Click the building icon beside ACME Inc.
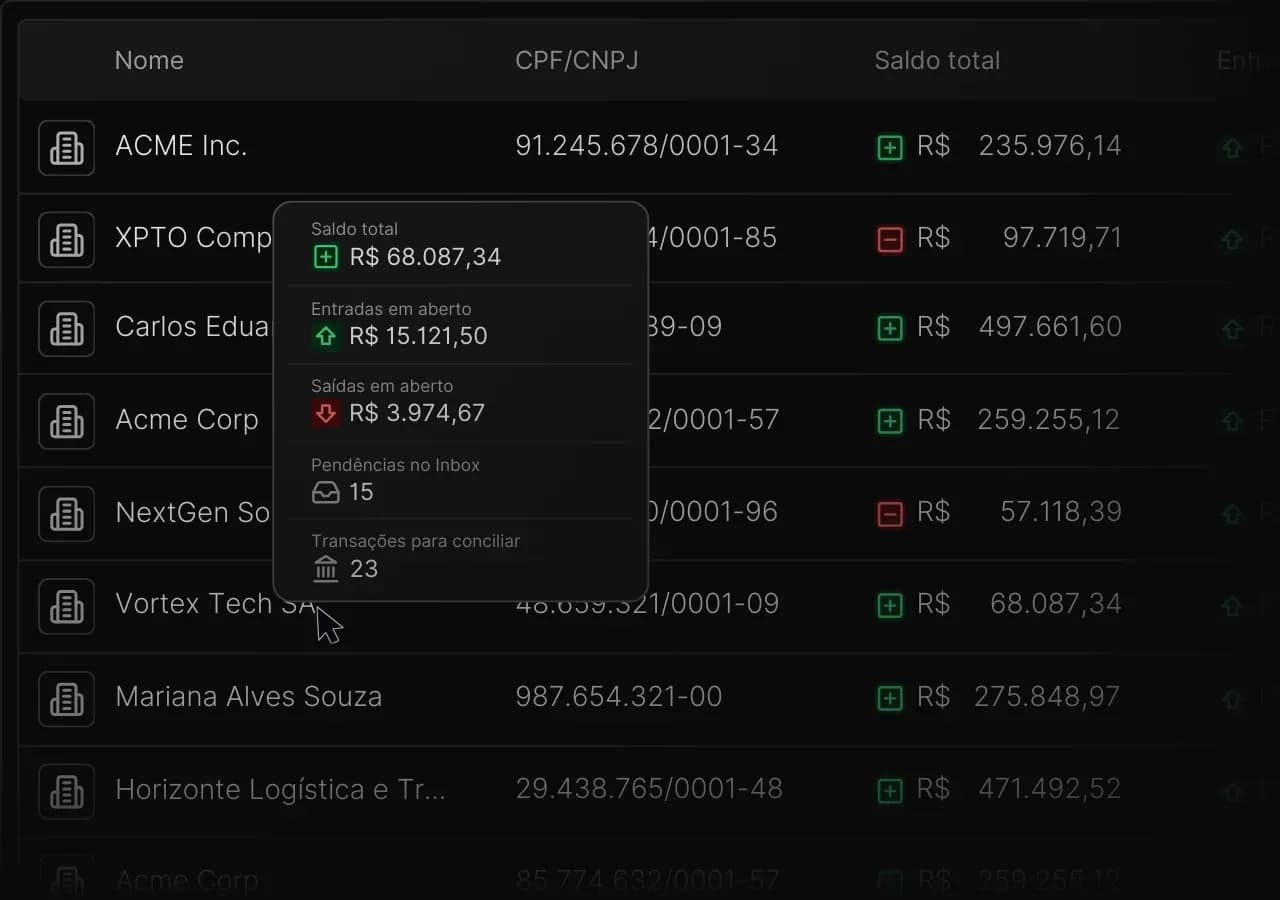This screenshot has height=900, width=1280. pyautogui.click(x=67, y=148)
